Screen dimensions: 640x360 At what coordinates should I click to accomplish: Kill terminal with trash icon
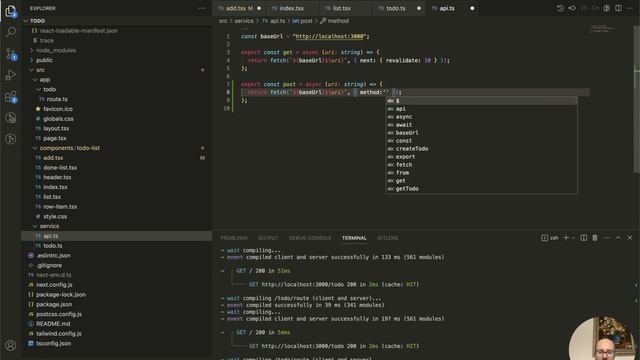click(x=595, y=238)
